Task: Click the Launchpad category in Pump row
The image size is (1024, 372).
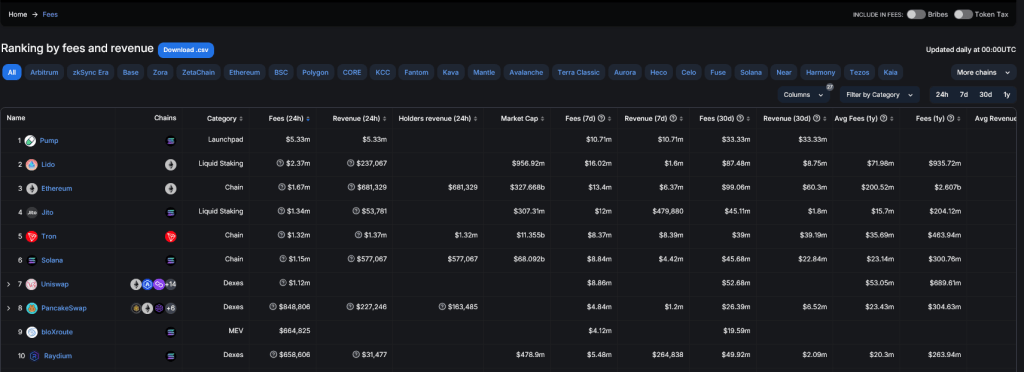Action: coord(225,140)
